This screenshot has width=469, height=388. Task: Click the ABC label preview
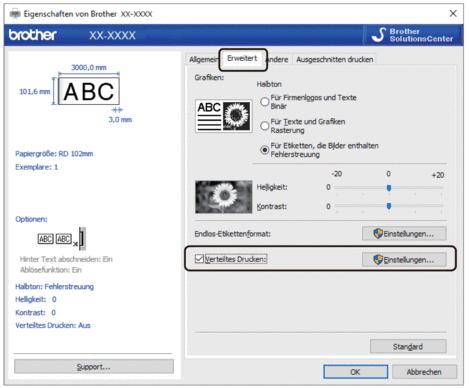89,91
